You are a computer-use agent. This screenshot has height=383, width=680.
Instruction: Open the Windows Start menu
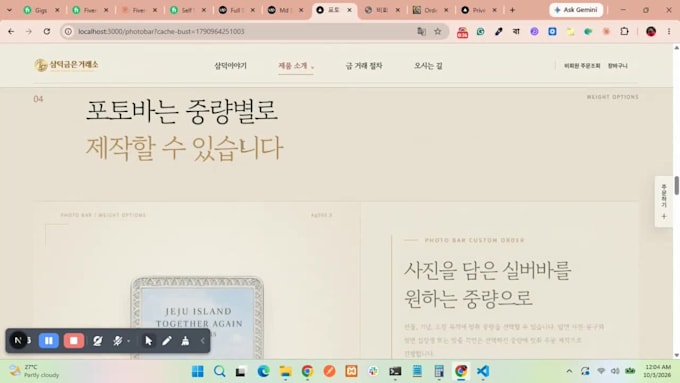198,371
